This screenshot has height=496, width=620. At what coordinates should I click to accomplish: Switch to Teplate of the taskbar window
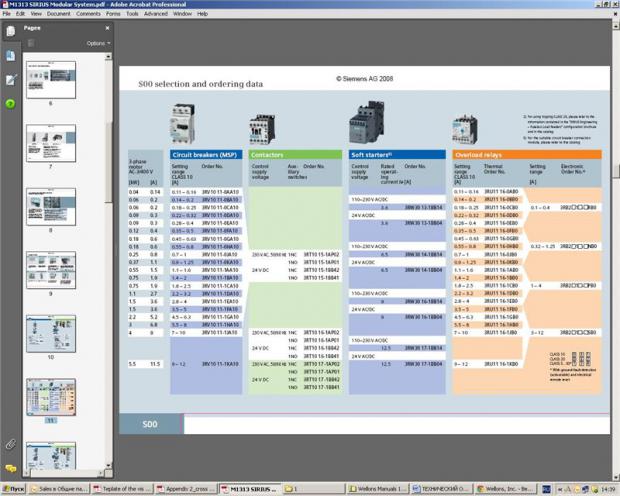[122, 489]
